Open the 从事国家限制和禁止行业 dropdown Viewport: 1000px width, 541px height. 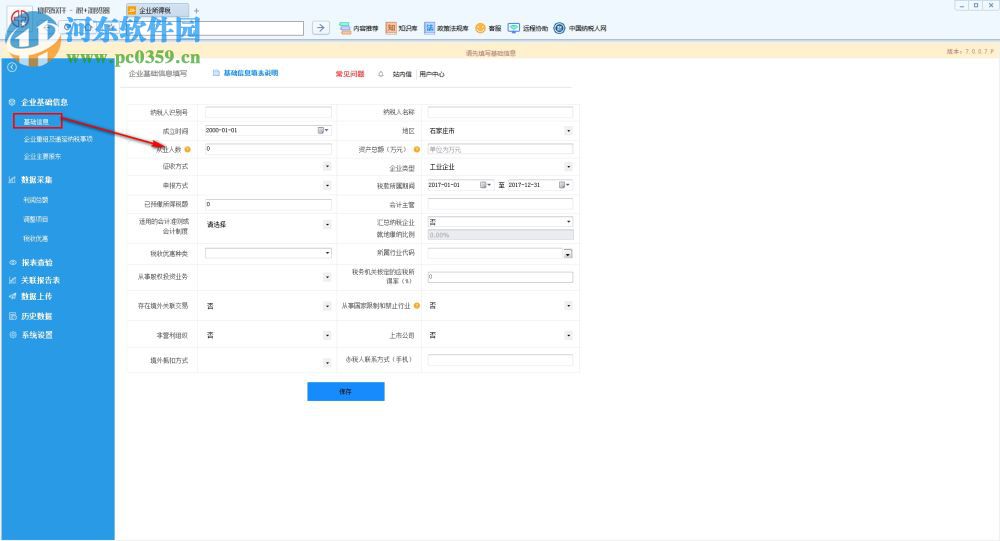(x=500, y=306)
